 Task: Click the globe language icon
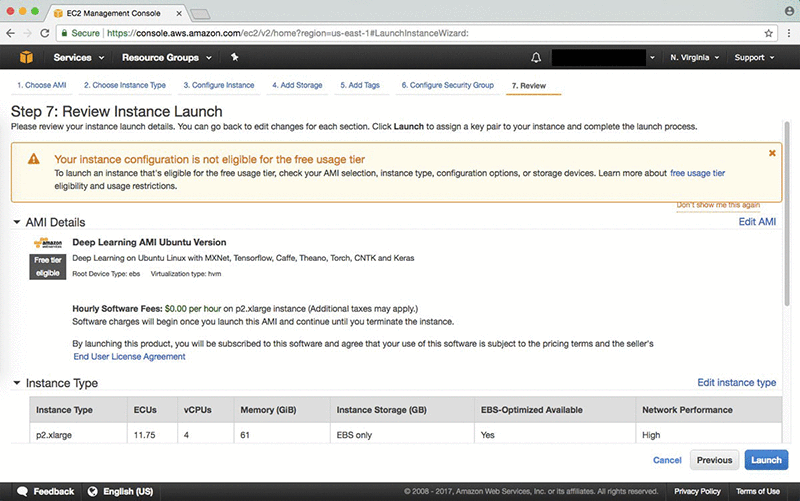pos(92,491)
